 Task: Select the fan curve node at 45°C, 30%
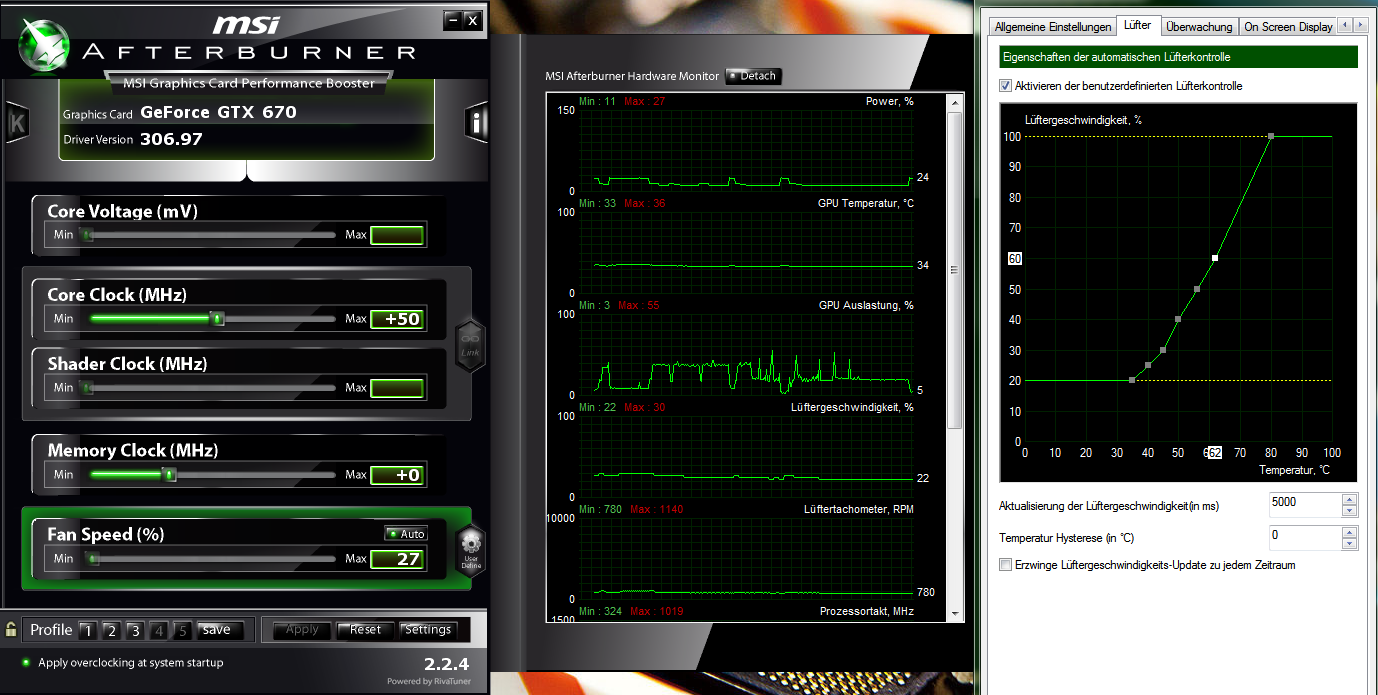(1163, 350)
